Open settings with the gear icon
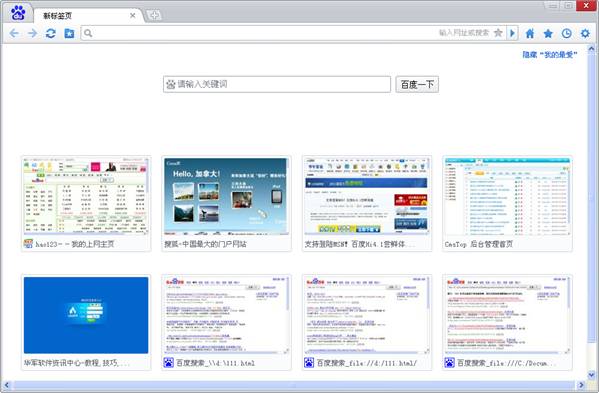Image resolution: width=599 pixels, height=393 pixels. click(585, 33)
